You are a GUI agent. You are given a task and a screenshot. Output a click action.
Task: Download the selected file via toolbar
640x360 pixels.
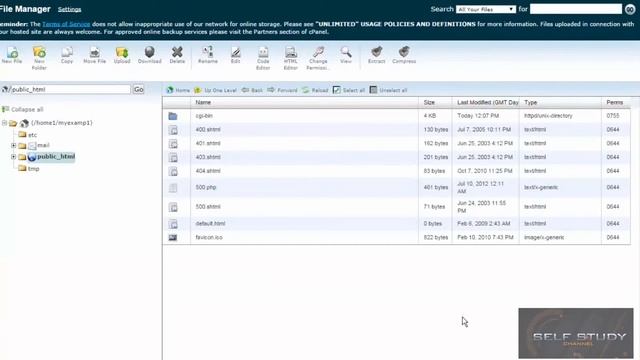149,55
